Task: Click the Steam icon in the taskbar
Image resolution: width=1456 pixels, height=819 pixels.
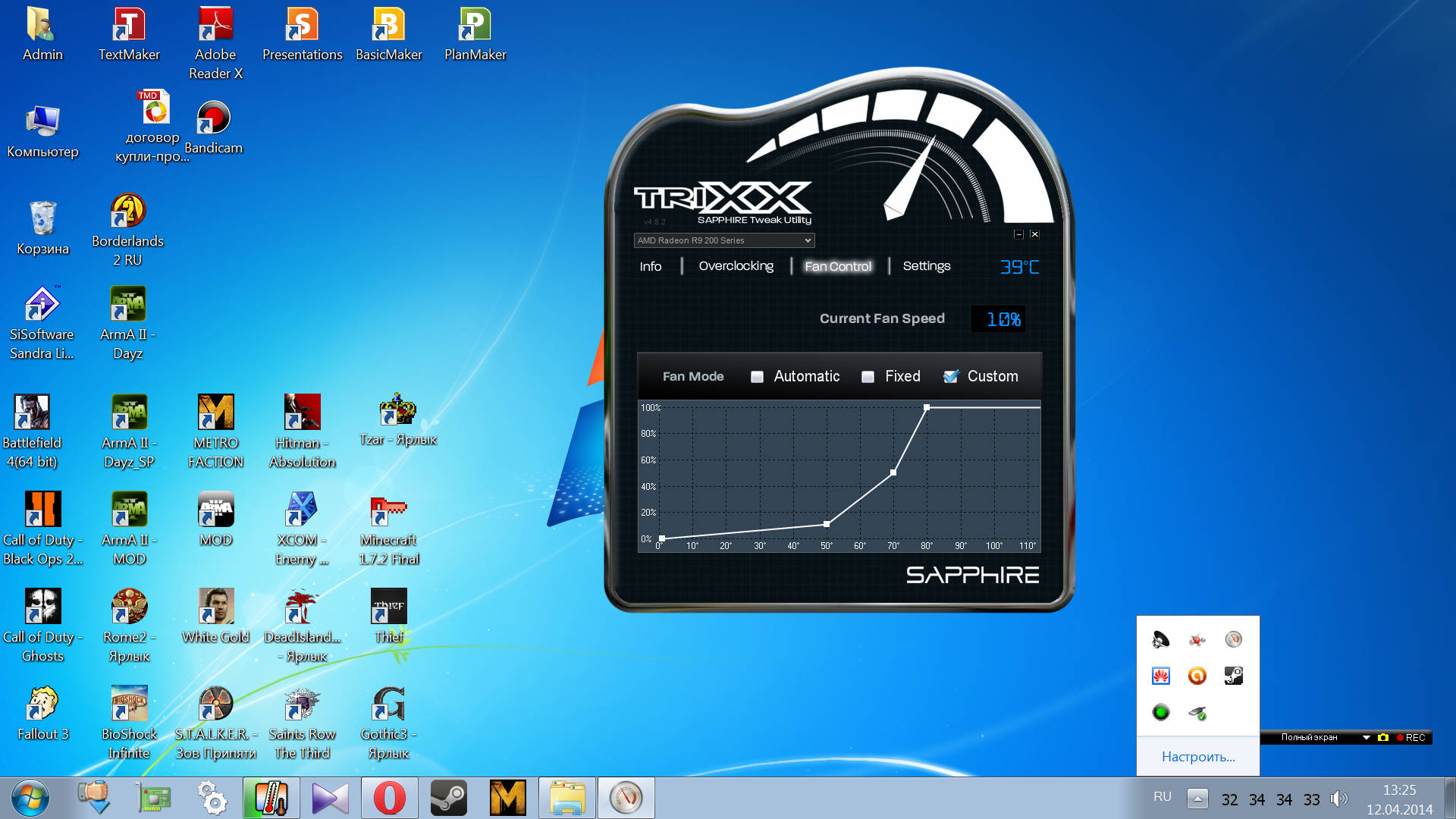Action: click(x=448, y=798)
